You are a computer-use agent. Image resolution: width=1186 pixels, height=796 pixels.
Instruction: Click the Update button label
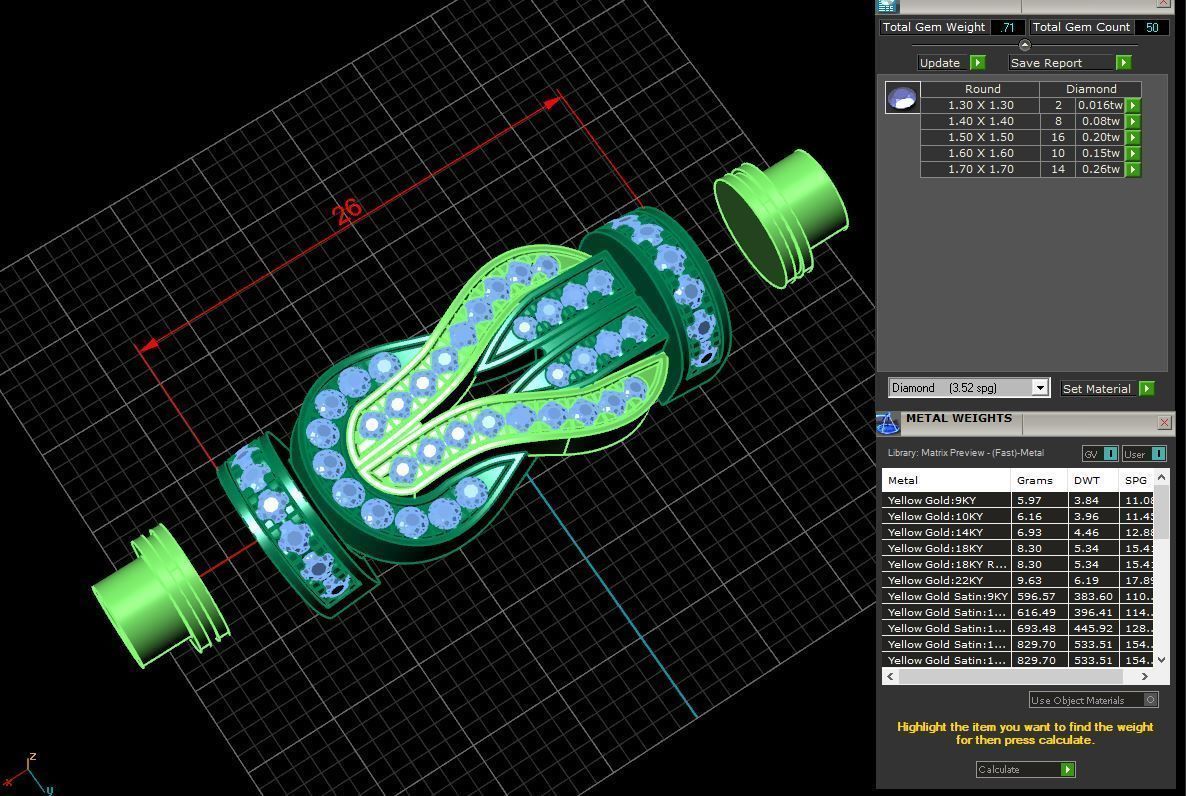pos(939,63)
